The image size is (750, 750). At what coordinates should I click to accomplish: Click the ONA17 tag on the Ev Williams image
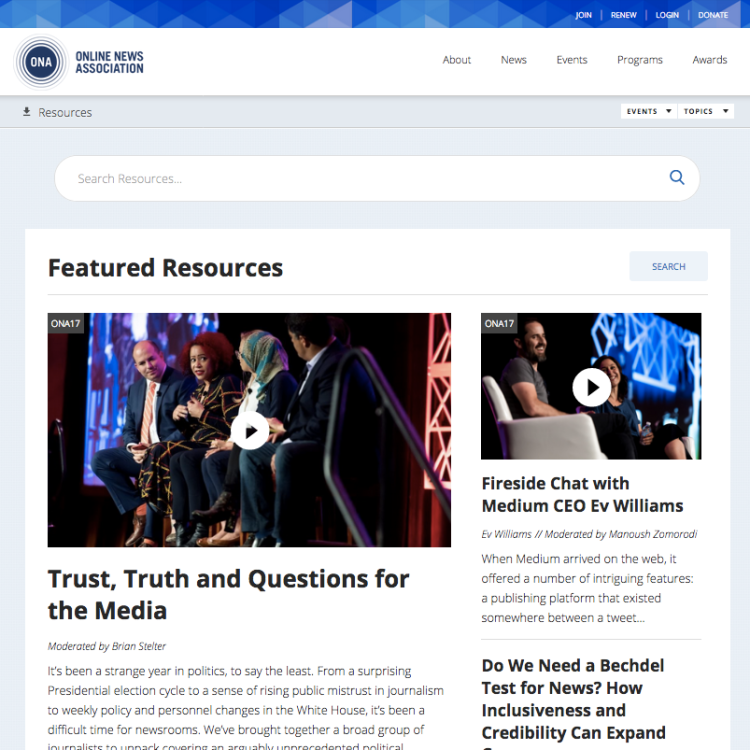[499, 323]
